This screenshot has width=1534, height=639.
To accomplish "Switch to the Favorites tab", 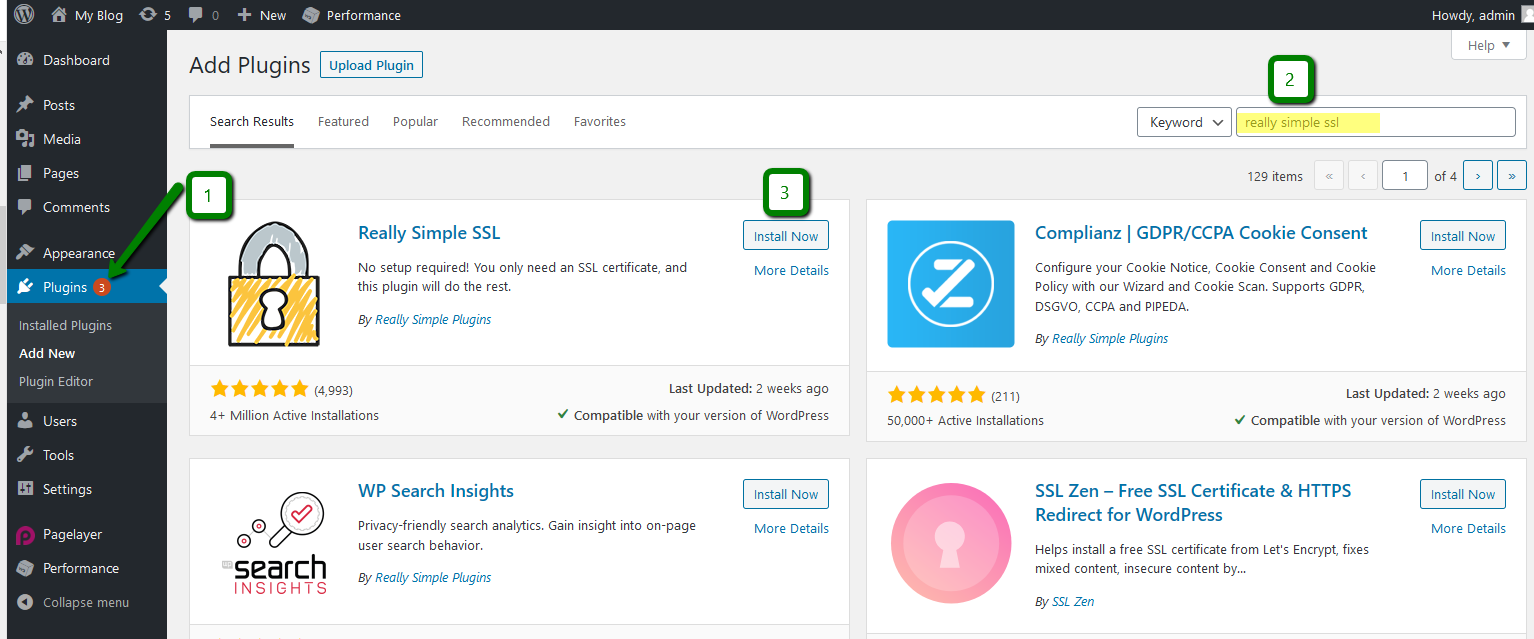I will pyautogui.click(x=600, y=122).
